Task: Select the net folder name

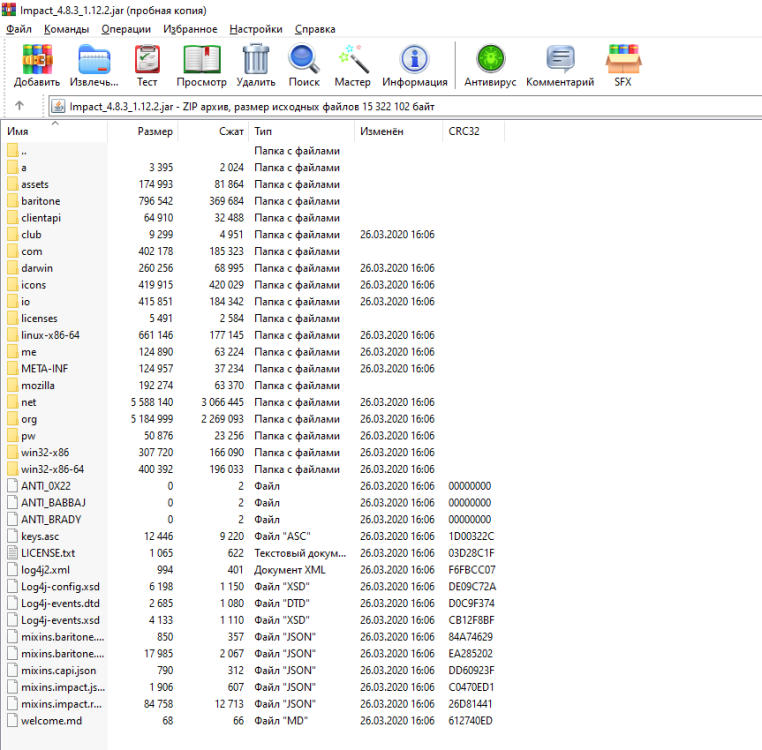Action: 29,402
